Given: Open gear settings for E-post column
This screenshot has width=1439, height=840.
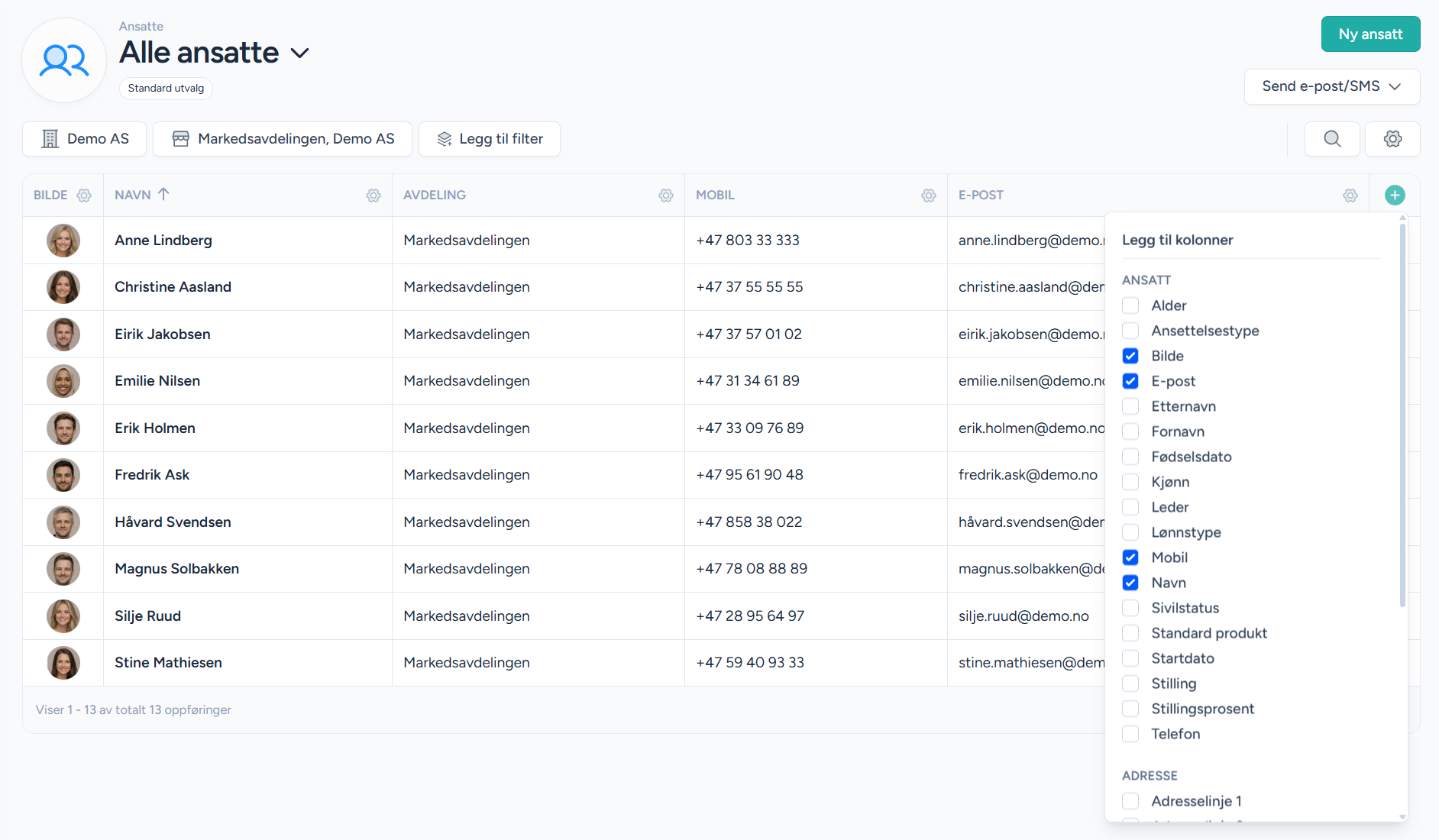Looking at the screenshot, I should 1350,195.
